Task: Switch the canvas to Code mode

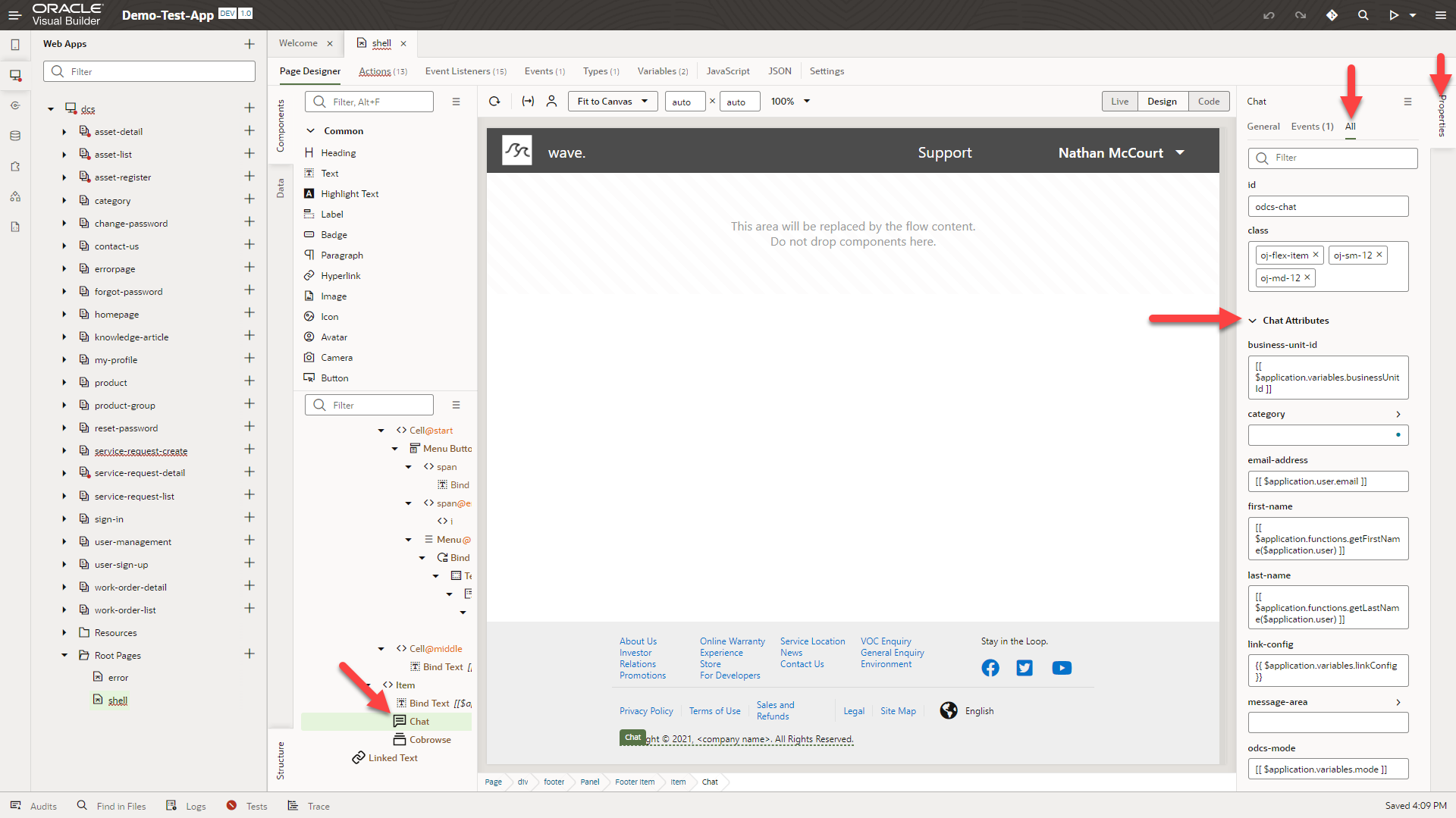Action: click(x=1209, y=101)
